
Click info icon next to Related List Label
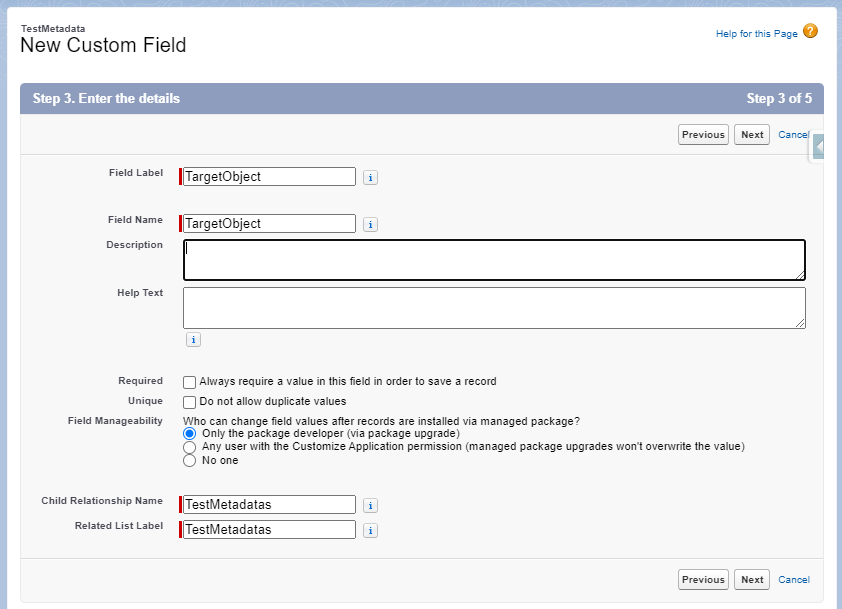tap(370, 531)
